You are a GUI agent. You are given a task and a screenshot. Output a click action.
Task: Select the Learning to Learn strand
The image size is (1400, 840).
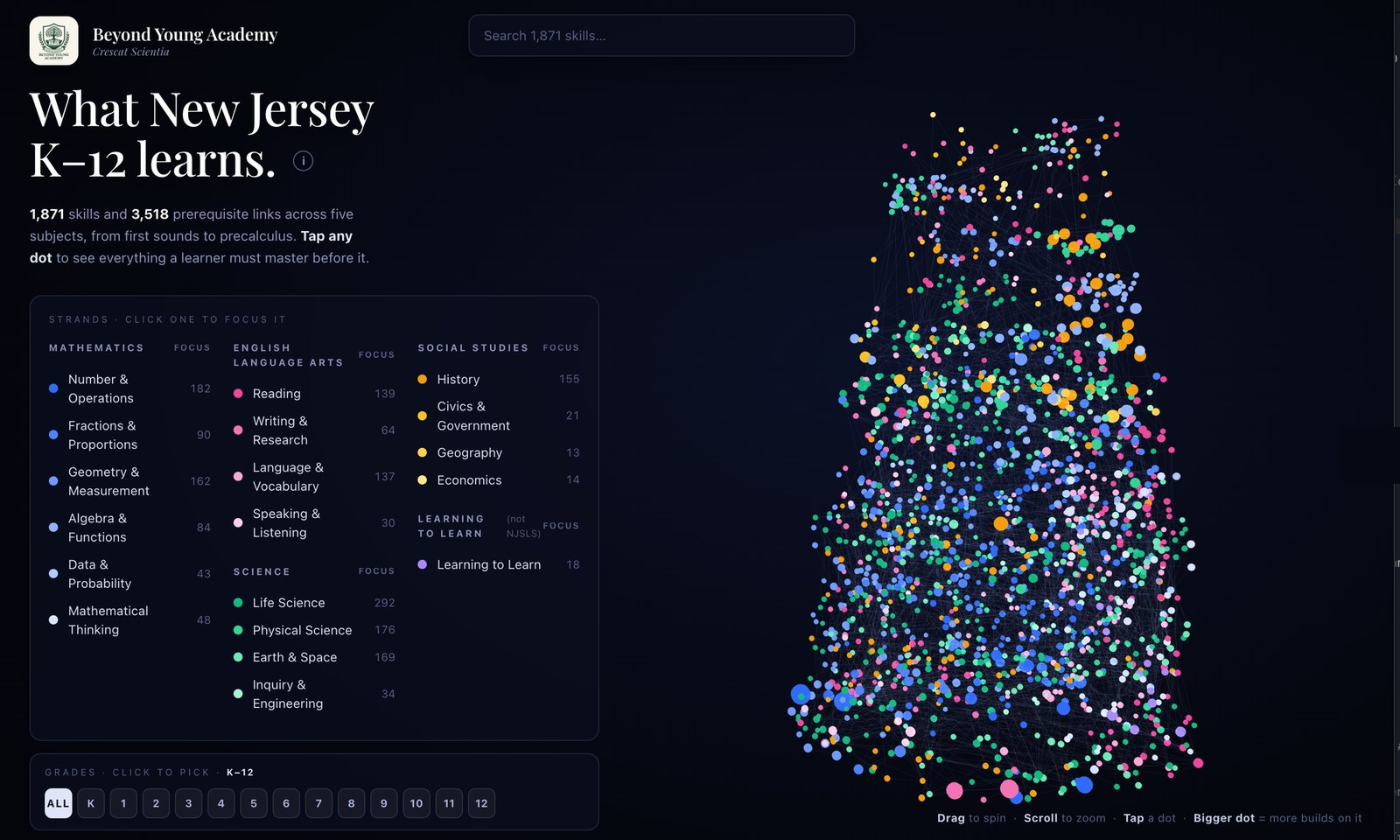(x=499, y=564)
